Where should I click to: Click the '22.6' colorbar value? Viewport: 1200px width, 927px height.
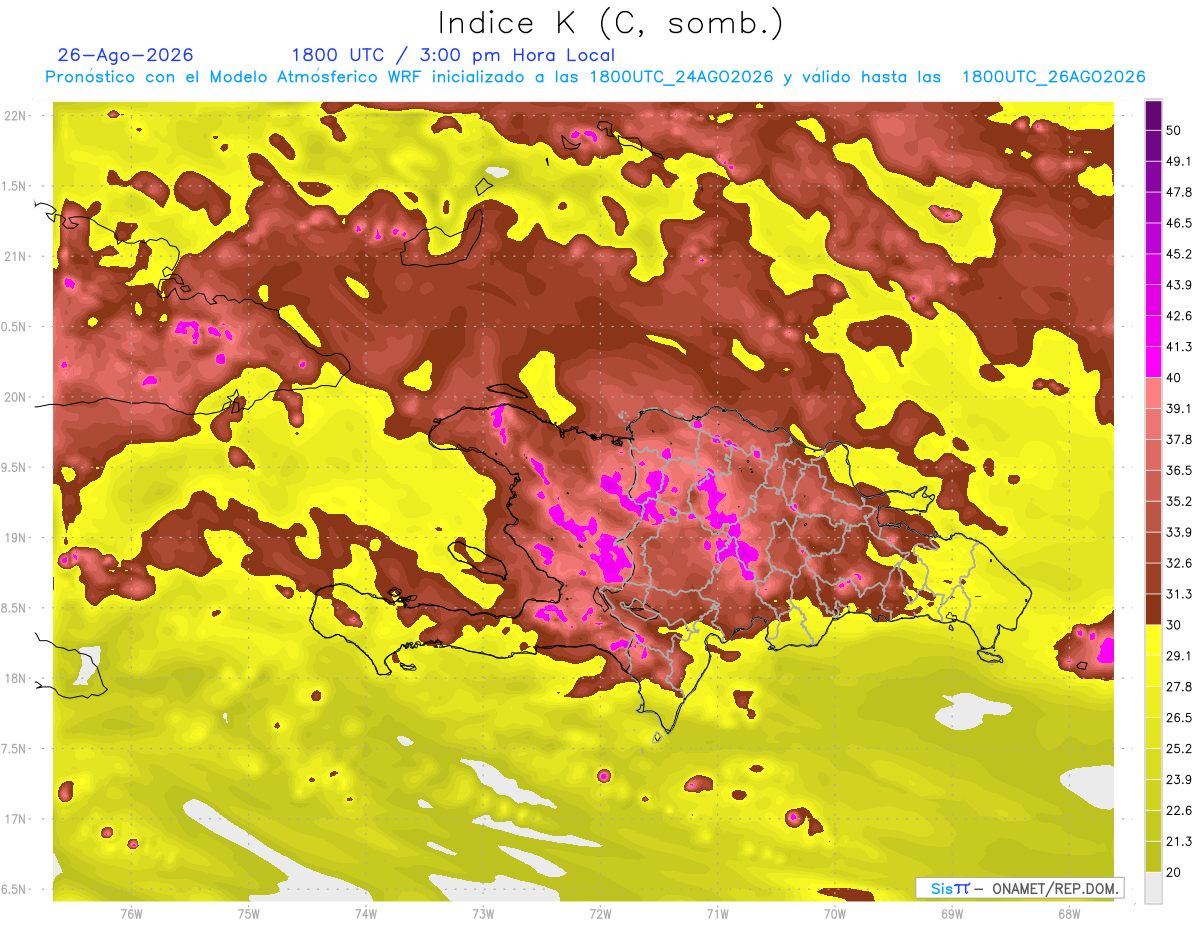[x=1178, y=811]
